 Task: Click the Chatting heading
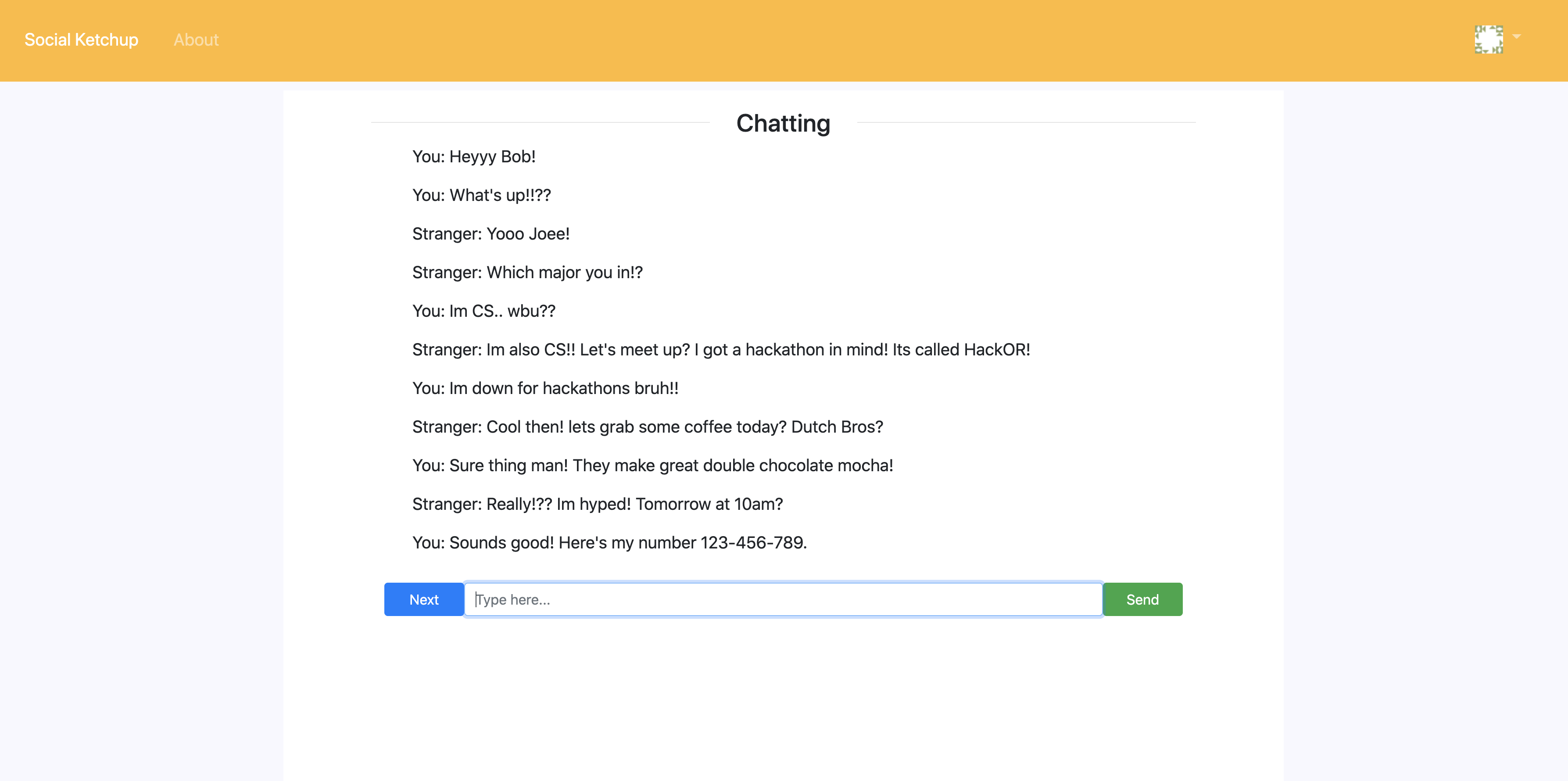(x=783, y=124)
